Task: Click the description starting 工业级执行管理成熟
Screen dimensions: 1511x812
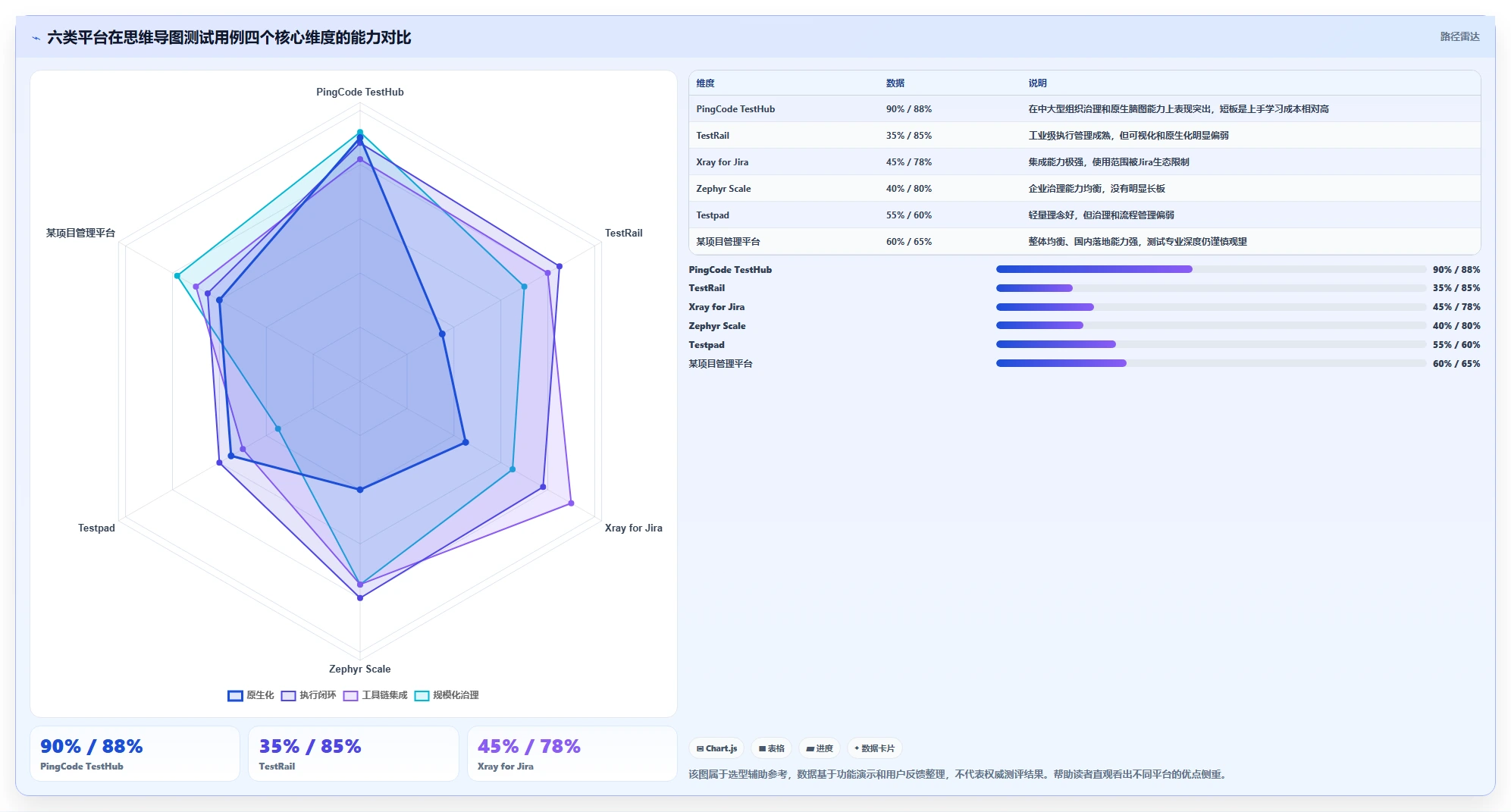Action: click(x=1128, y=136)
